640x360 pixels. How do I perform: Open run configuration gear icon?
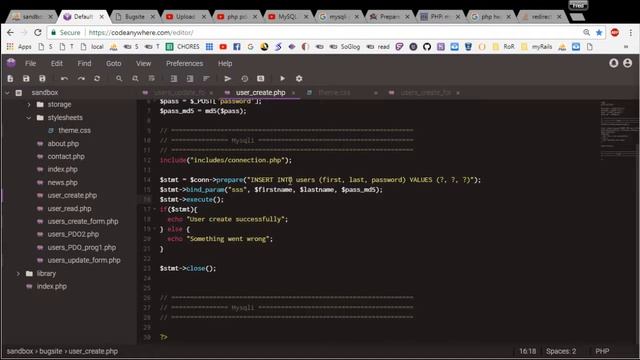pyautogui.click(x=299, y=78)
